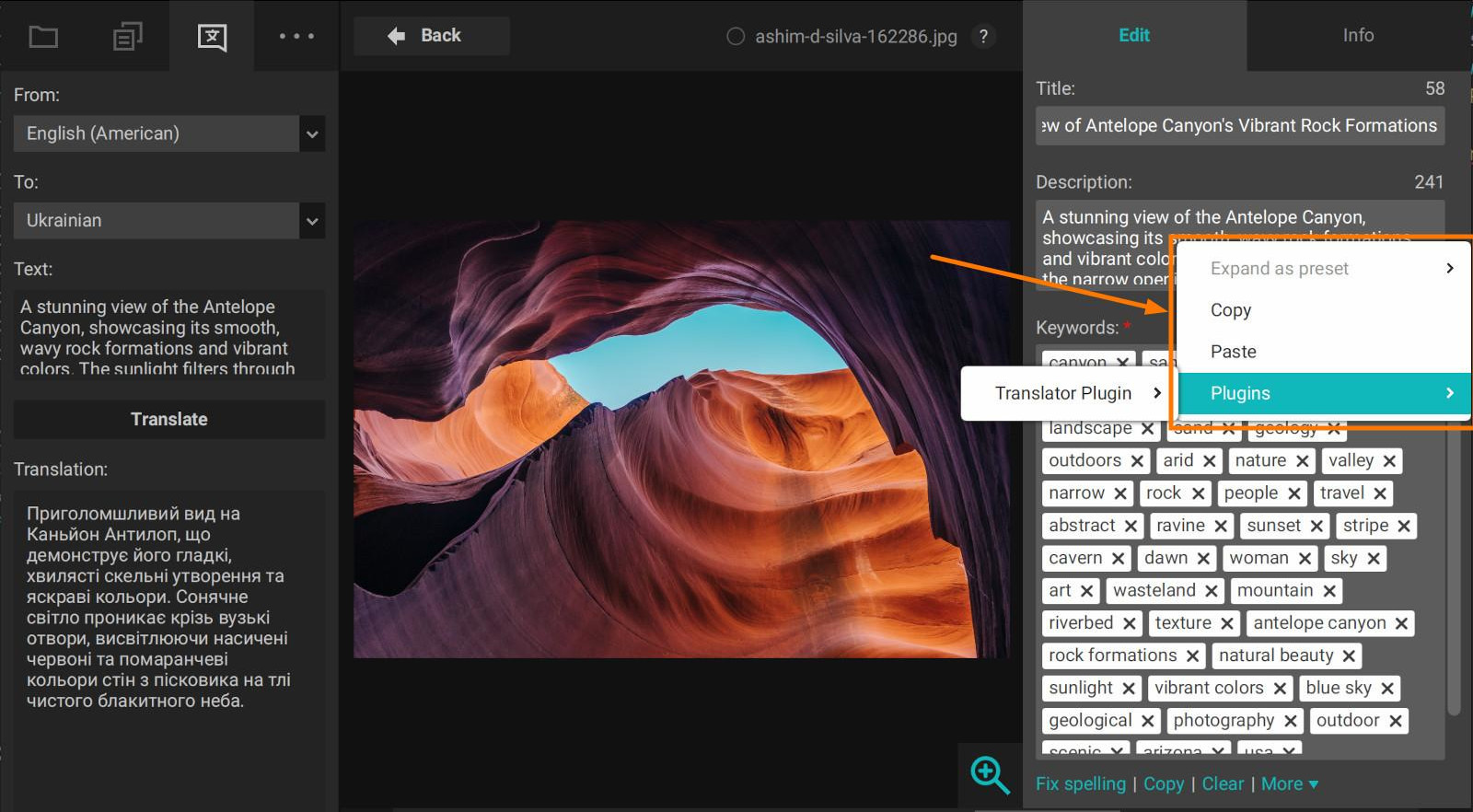Image resolution: width=1473 pixels, height=812 pixels.
Task: Choose Paste in the context menu
Action: pos(1325,352)
